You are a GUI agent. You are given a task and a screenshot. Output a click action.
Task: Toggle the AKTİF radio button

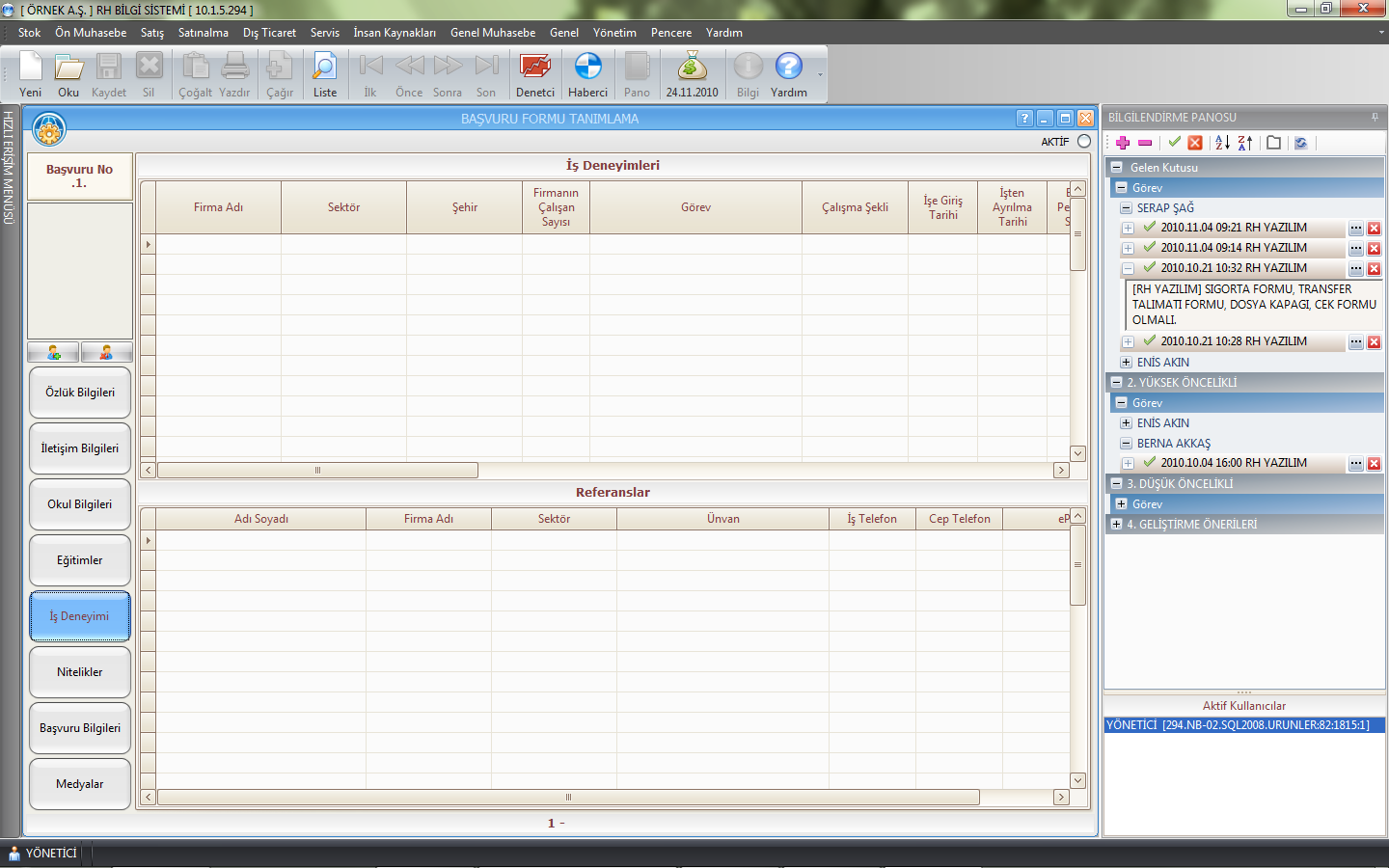coord(1084,141)
